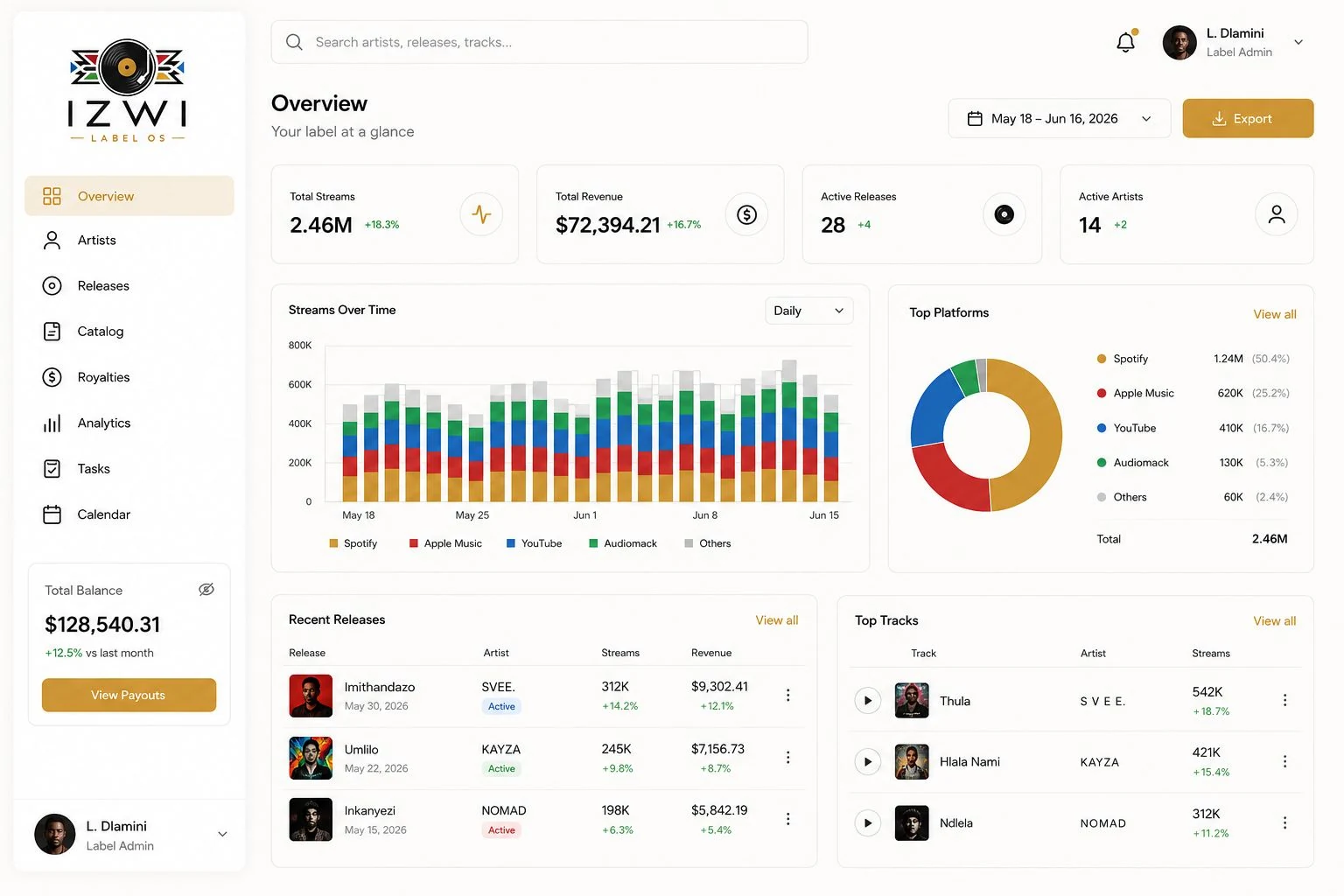Click the calendar icon in date range picker

pos(975,119)
